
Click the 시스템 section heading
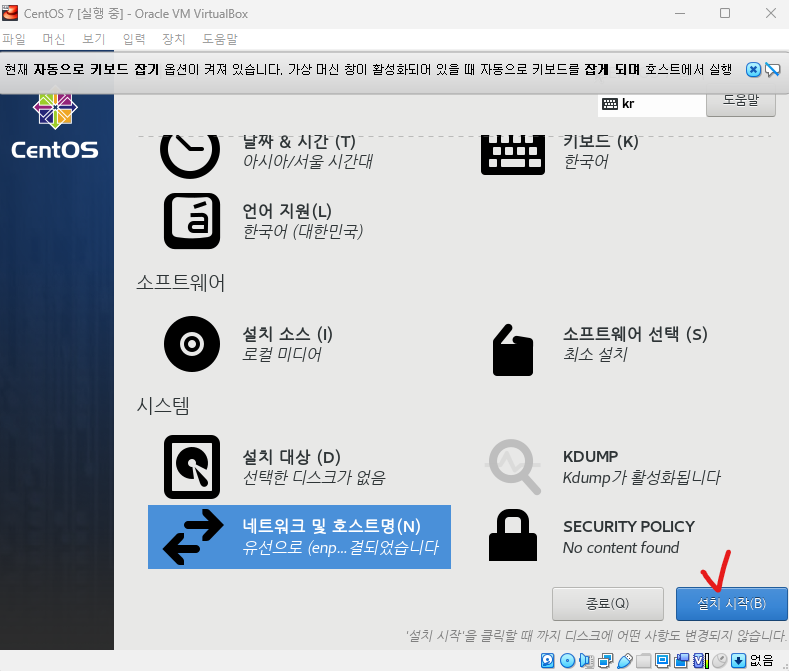click(163, 405)
